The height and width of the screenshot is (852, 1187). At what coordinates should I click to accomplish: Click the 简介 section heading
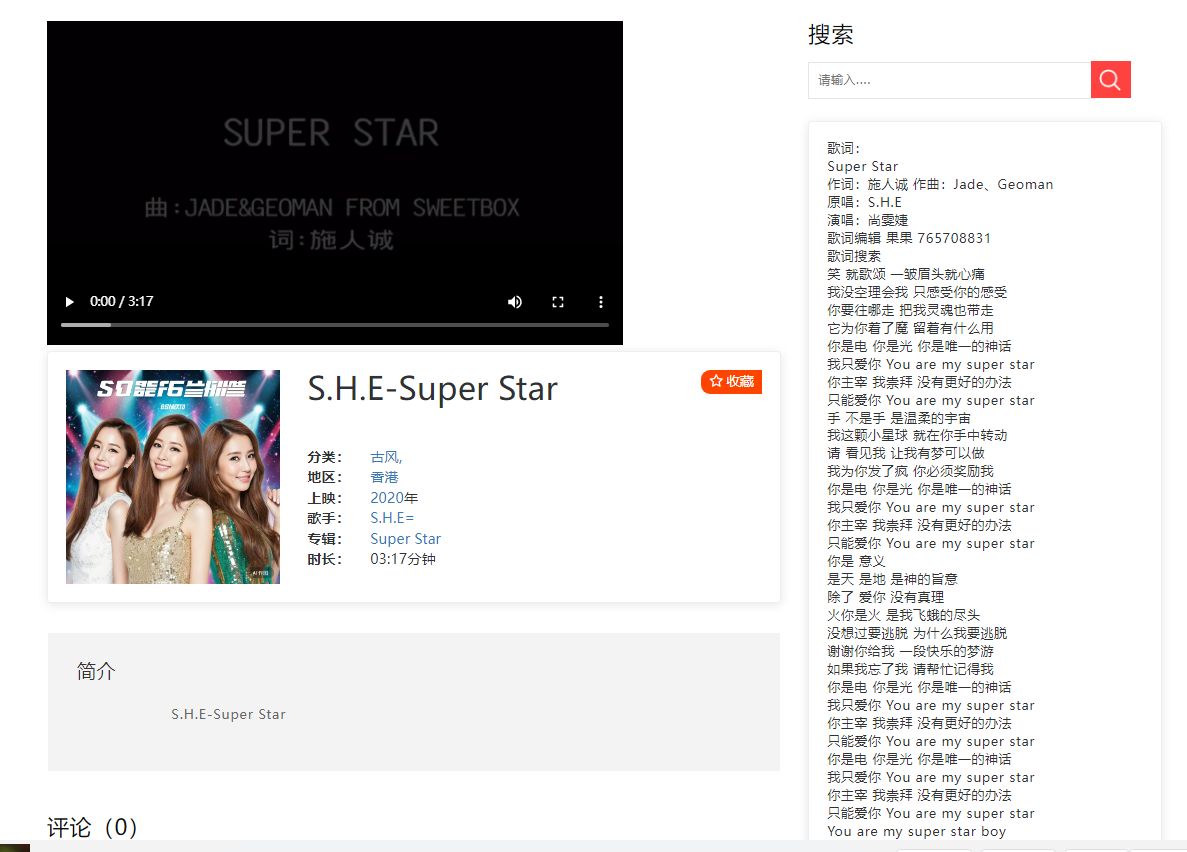(96, 671)
